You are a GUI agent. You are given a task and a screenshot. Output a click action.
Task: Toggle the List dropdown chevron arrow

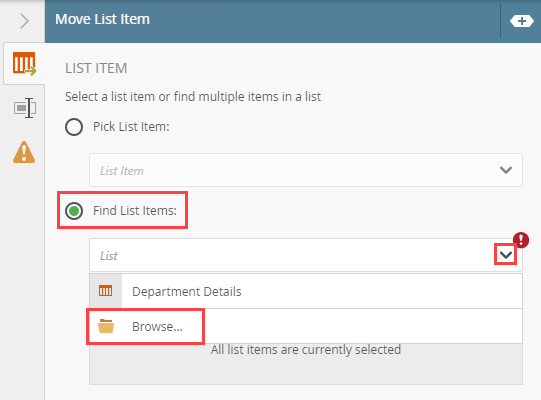point(506,255)
